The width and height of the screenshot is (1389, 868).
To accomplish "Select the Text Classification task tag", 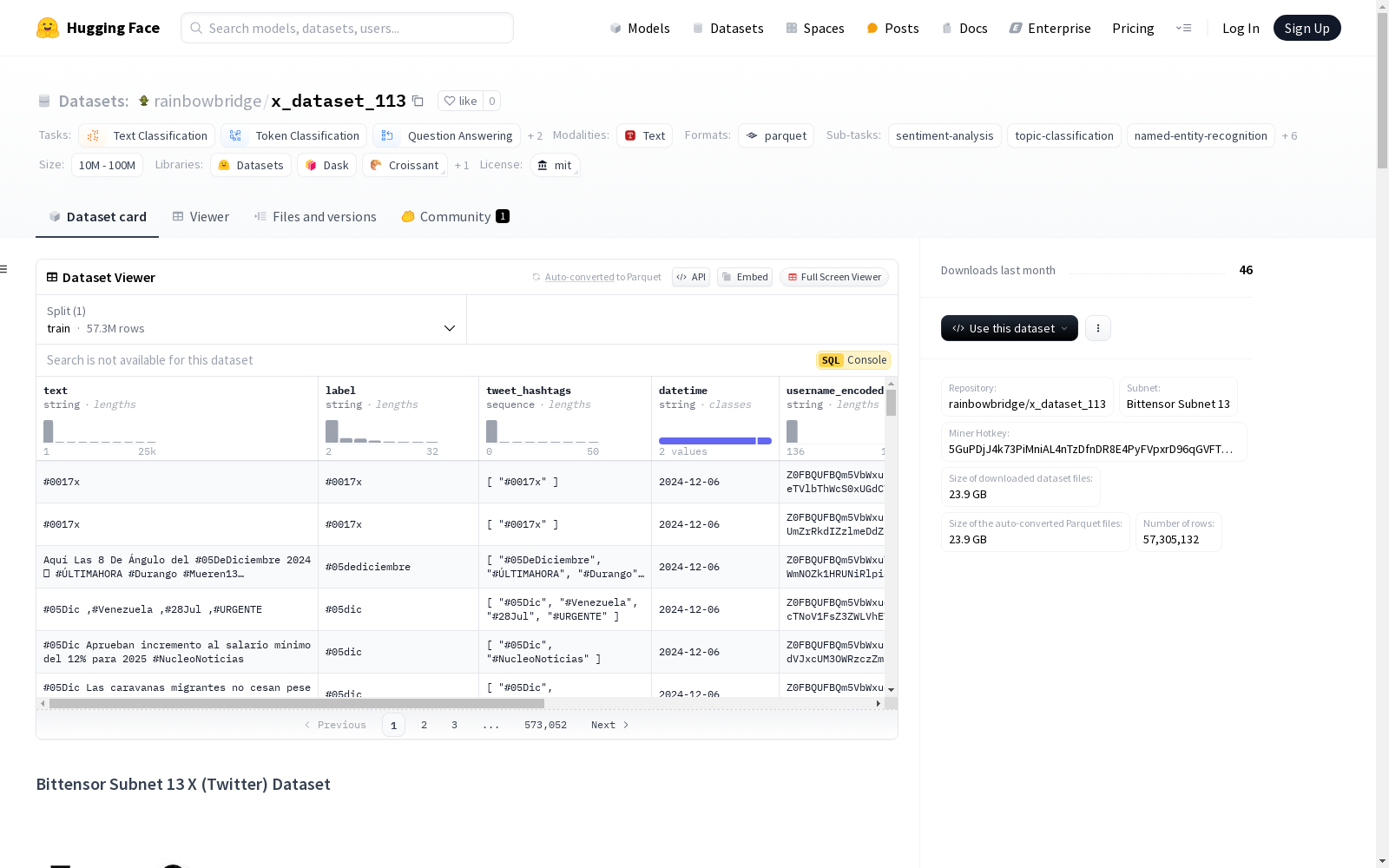I will point(147,136).
